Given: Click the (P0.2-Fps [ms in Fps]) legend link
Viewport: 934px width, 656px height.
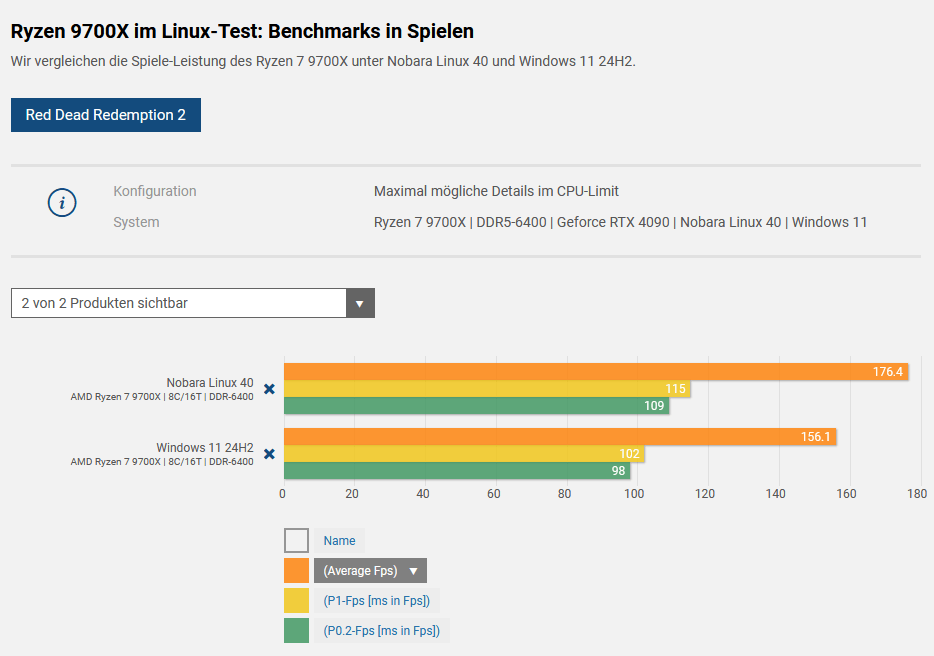Looking at the screenshot, I should (x=381, y=630).
